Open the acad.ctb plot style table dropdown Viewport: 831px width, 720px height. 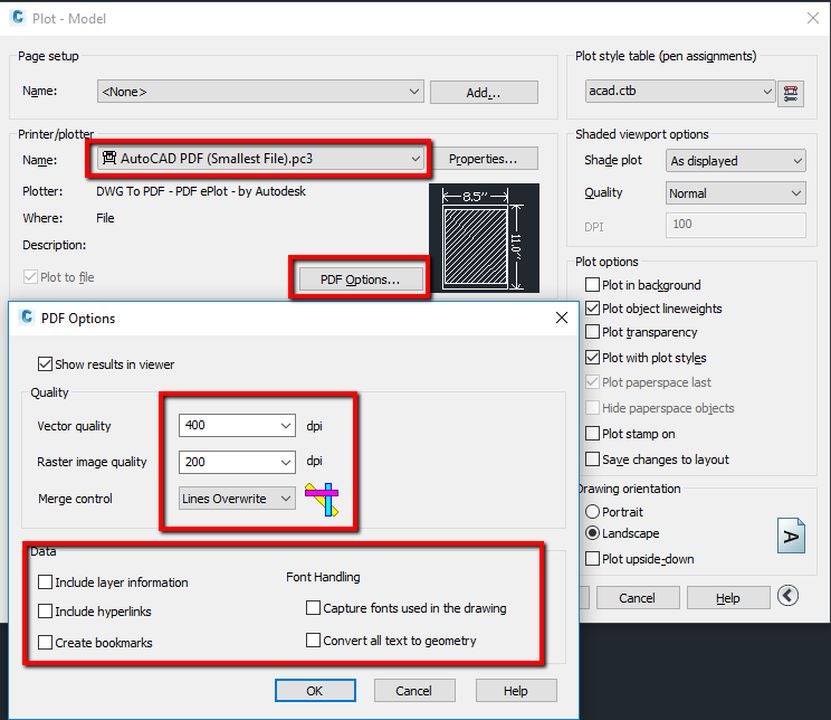[x=770, y=91]
